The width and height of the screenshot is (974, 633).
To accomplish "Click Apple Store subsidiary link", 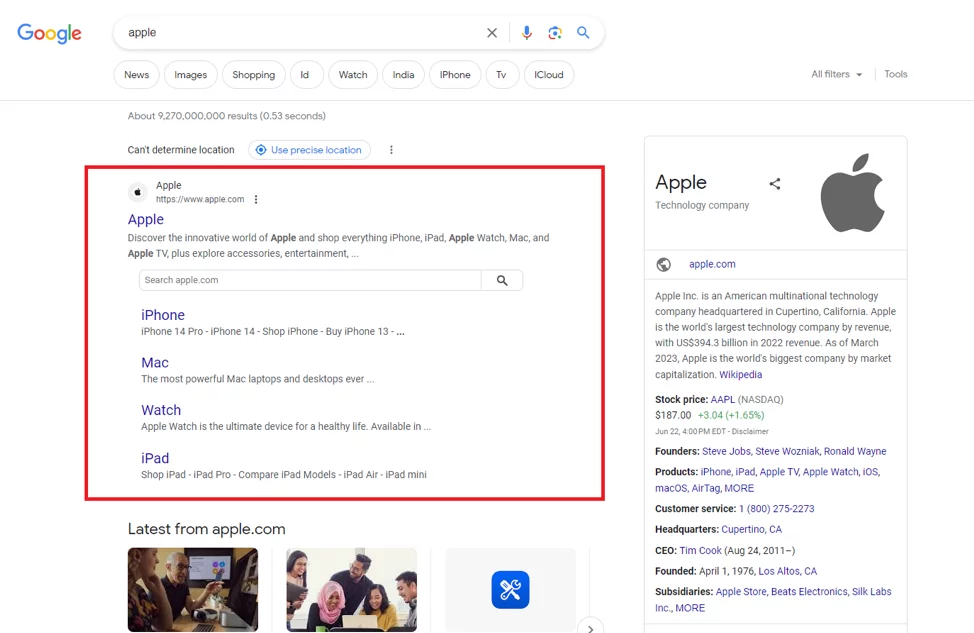I will tap(740, 591).
